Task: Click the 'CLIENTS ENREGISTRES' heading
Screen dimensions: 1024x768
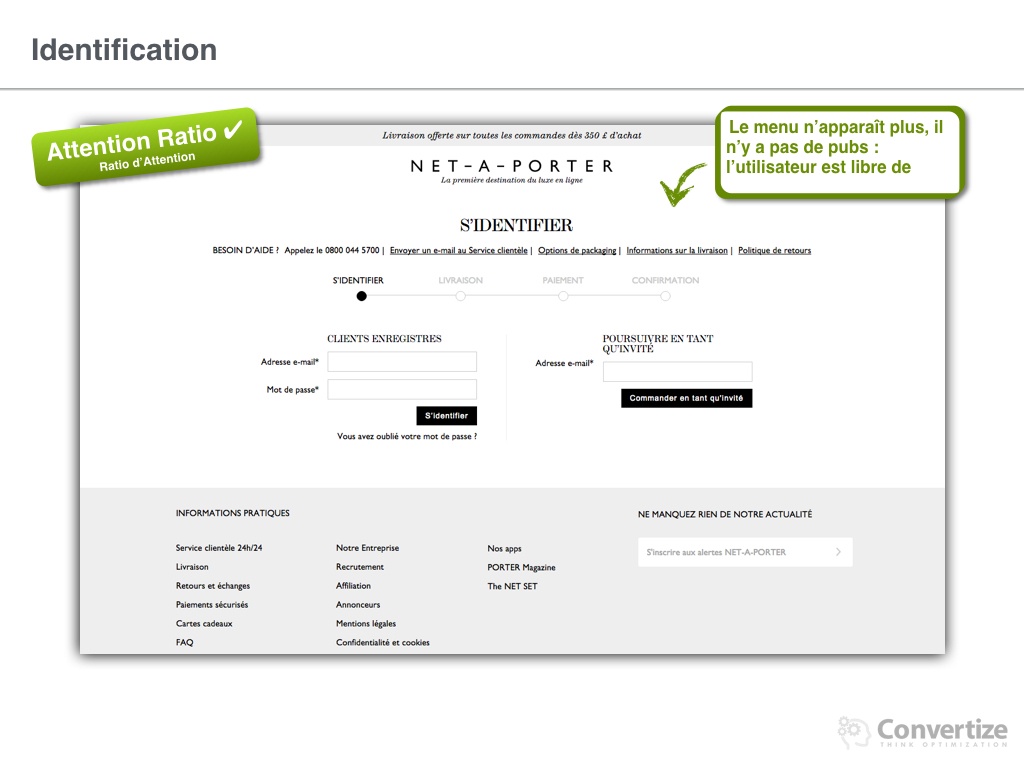Action: click(384, 338)
